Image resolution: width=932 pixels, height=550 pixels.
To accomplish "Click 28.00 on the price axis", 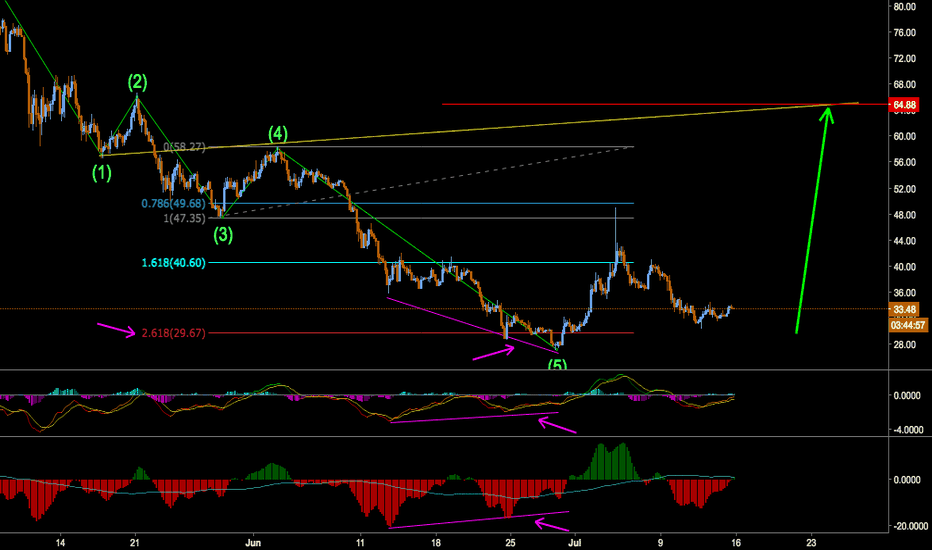I will [x=905, y=345].
